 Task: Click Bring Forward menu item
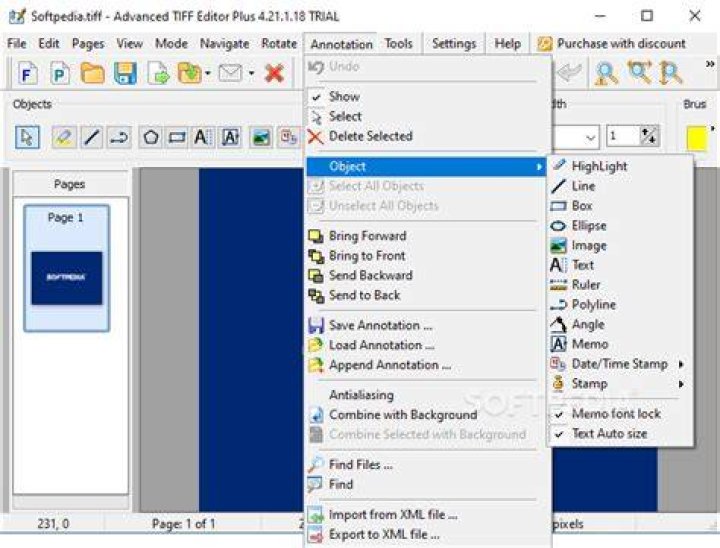pos(428,236)
